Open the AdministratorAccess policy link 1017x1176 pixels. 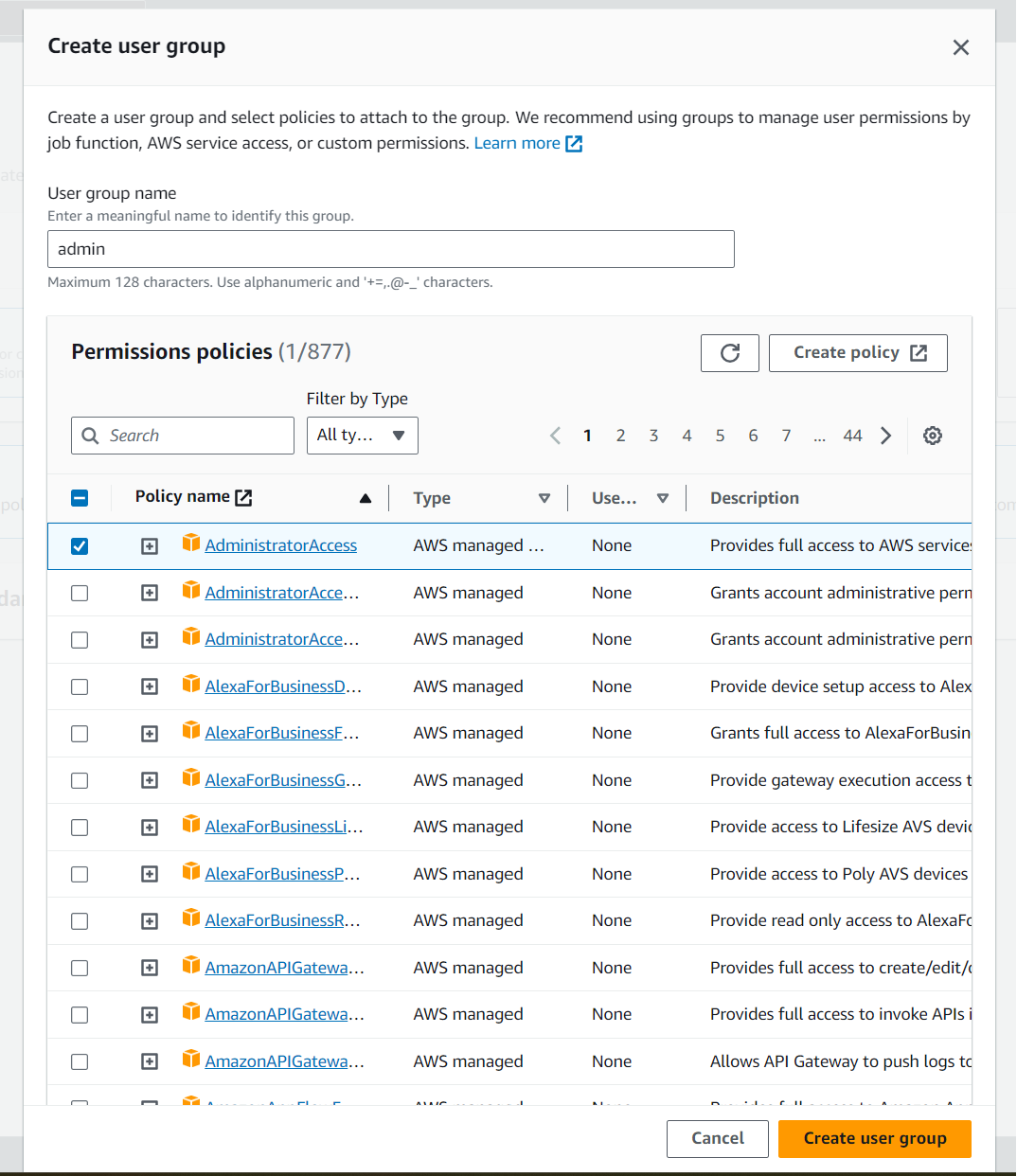click(x=281, y=545)
